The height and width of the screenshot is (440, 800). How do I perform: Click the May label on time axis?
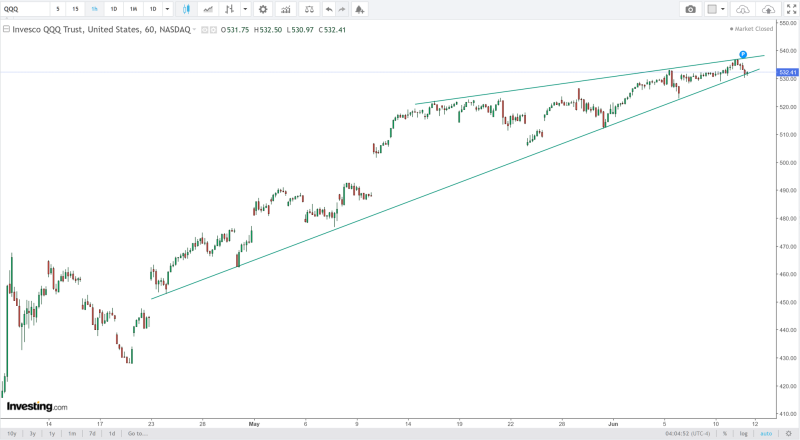pyautogui.click(x=254, y=424)
